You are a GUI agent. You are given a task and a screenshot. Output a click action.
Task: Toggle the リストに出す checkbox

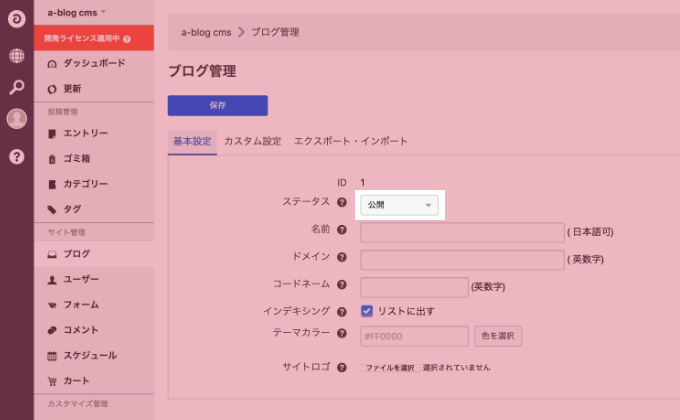coord(367,311)
